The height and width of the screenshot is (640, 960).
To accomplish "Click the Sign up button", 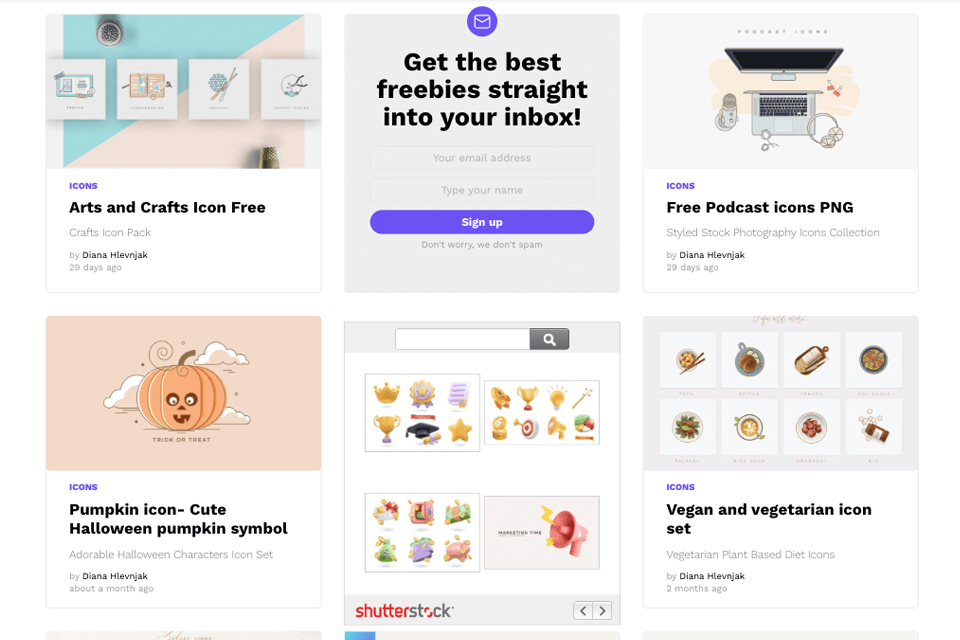I will [x=482, y=222].
